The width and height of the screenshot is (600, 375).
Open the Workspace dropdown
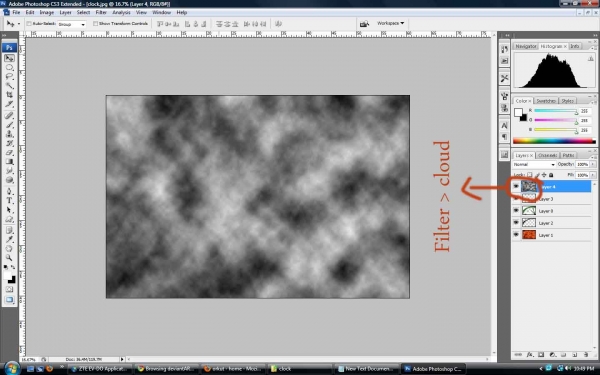tap(390, 23)
